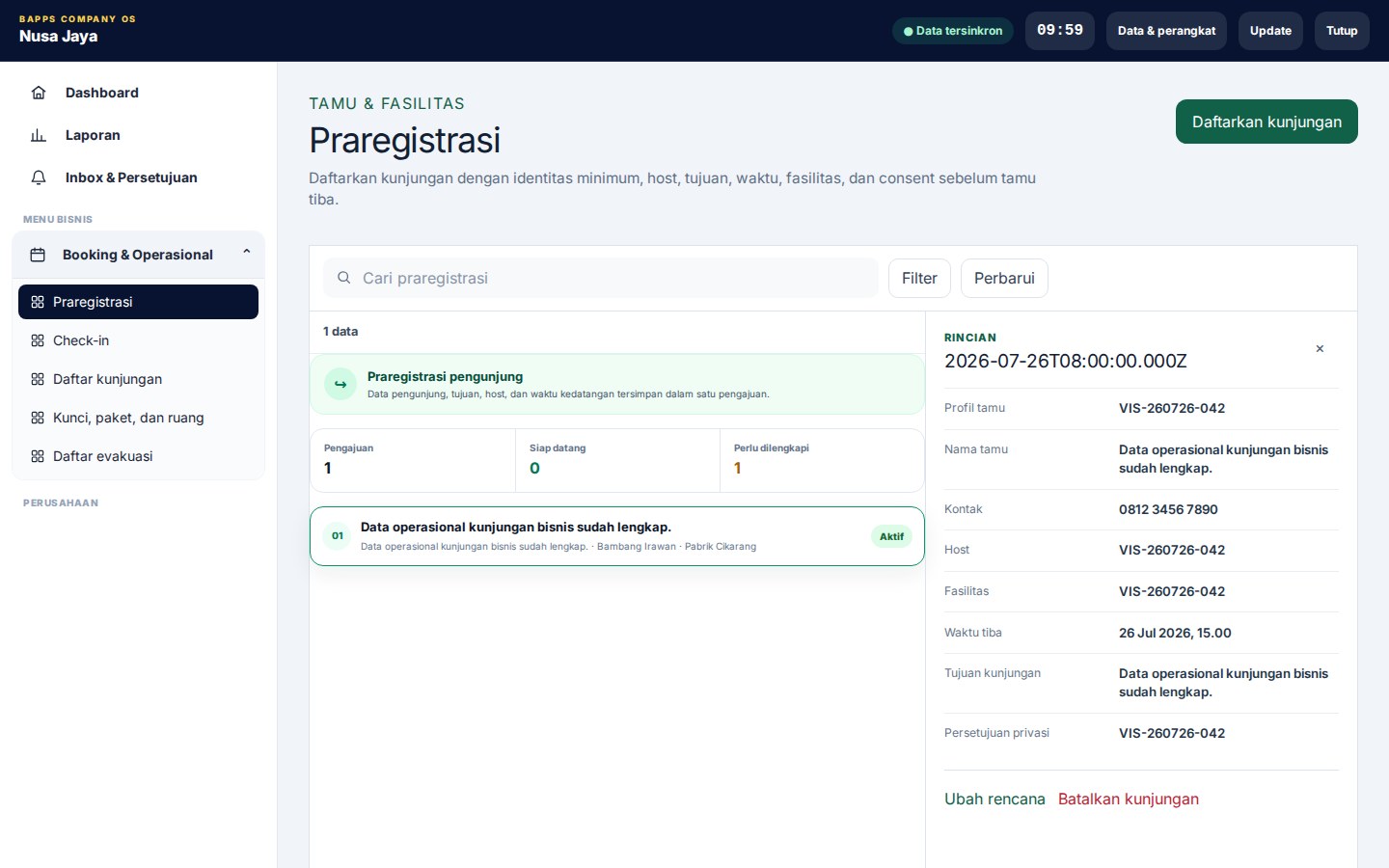Viewport: 1389px width, 868px height.
Task: Click the 1 data count label
Action: (340, 331)
